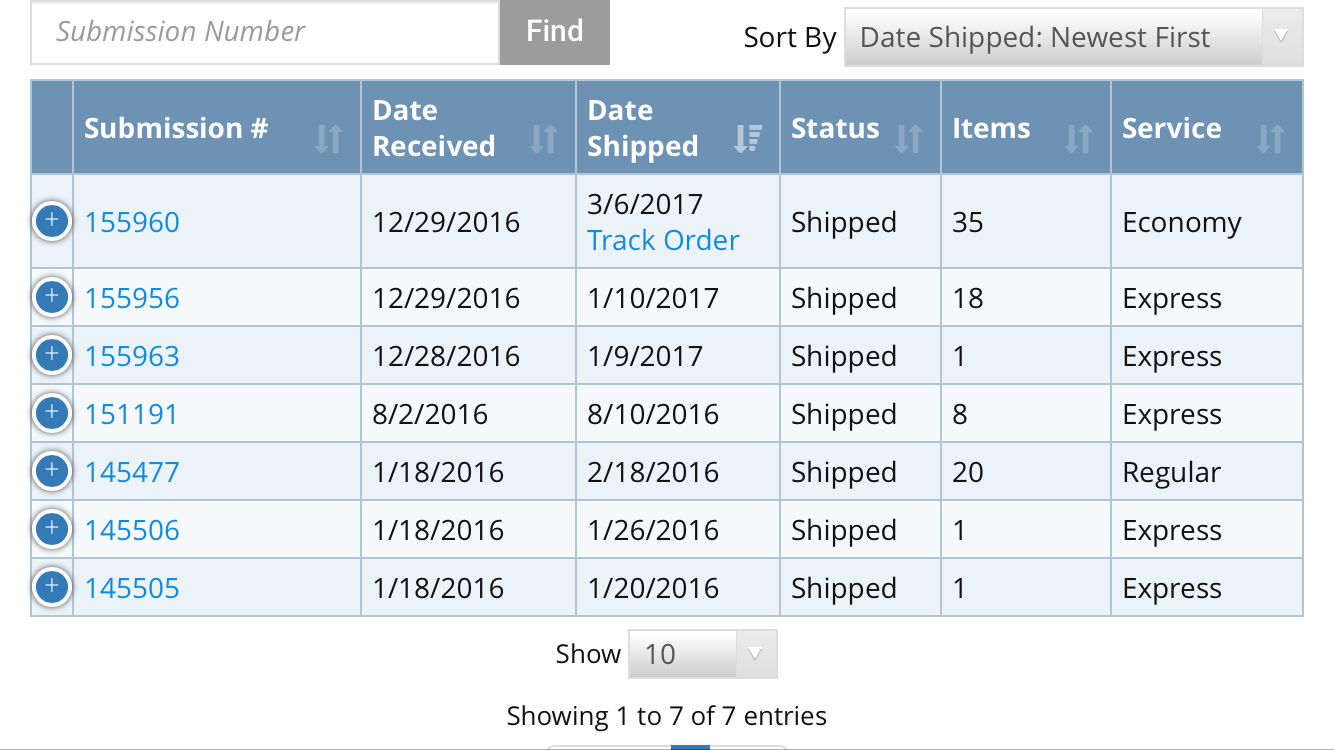Toggle Date Shipped sort order icon

(x=747, y=138)
